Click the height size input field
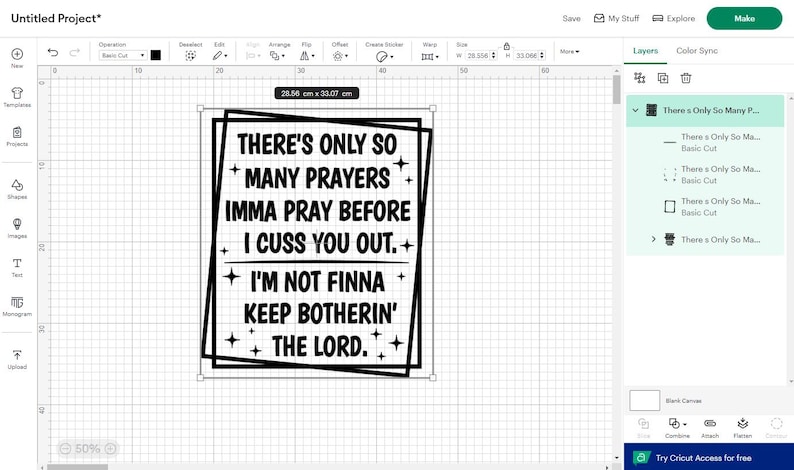This screenshot has width=794, height=470. pos(526,56)
